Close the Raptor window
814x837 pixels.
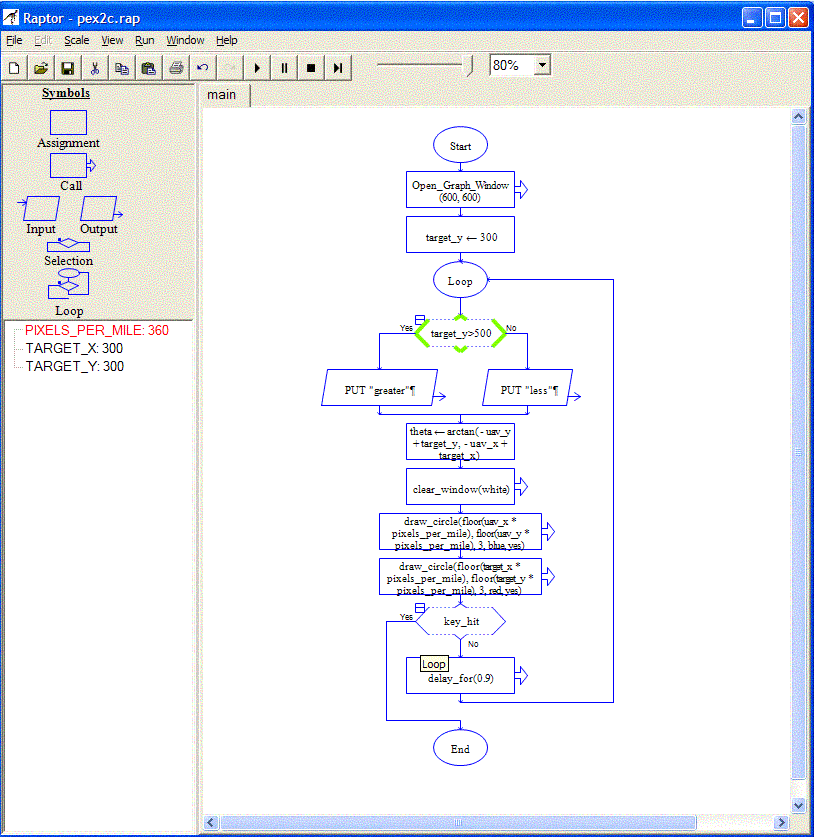point(799,18)
